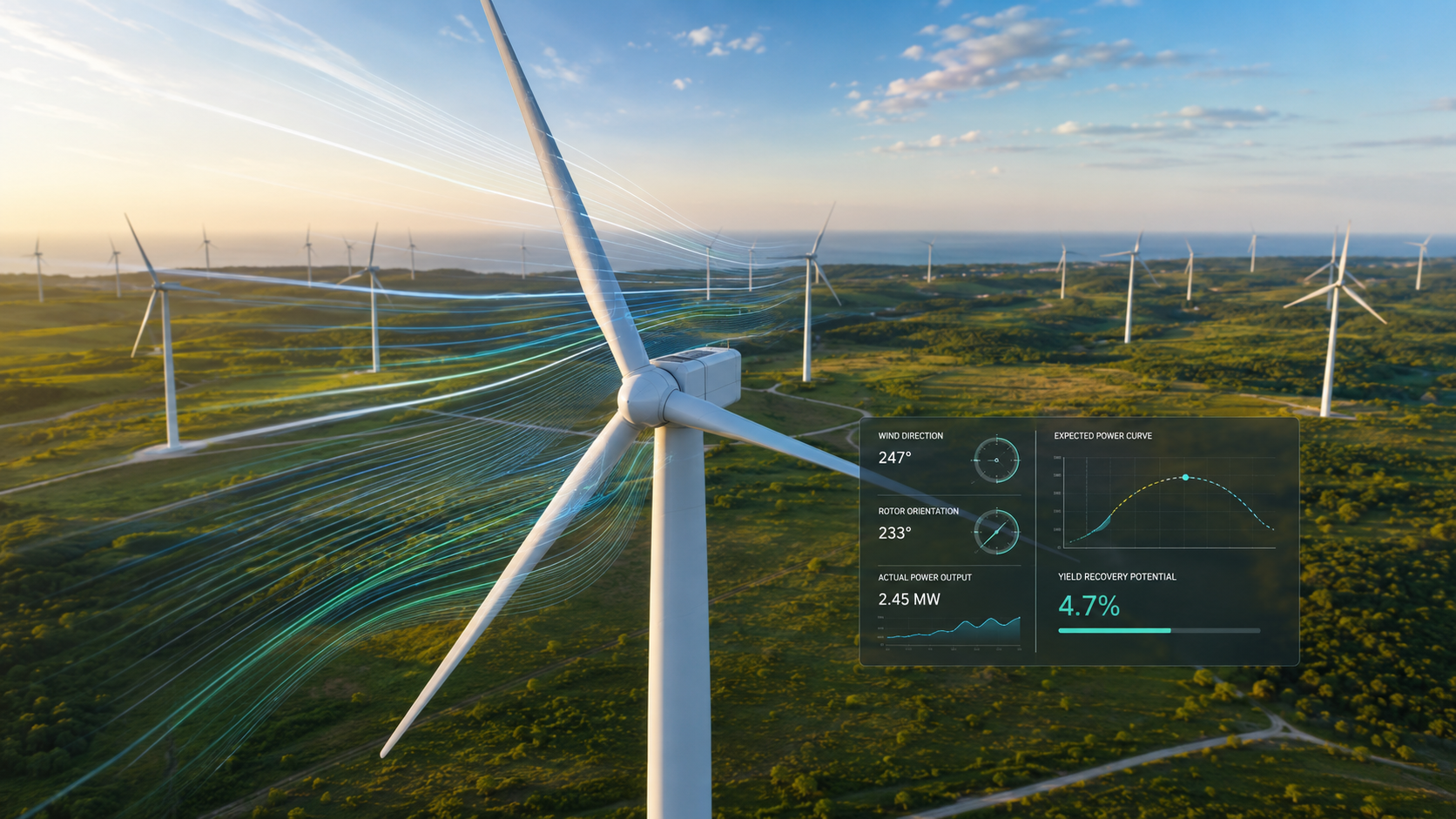Click the WIND DIRECTION label

click(x=910, y=436)
